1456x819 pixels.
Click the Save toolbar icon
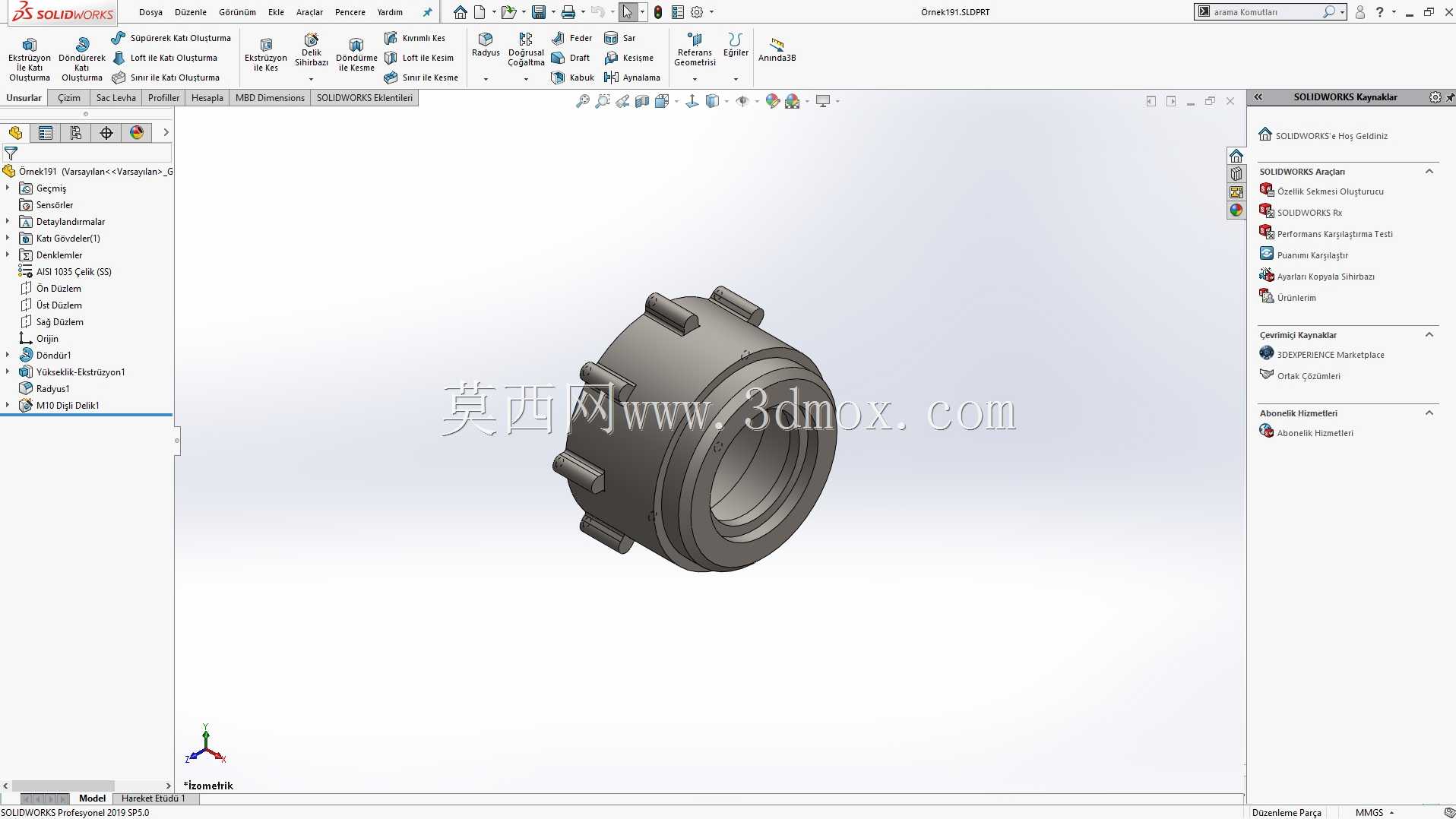539,12
